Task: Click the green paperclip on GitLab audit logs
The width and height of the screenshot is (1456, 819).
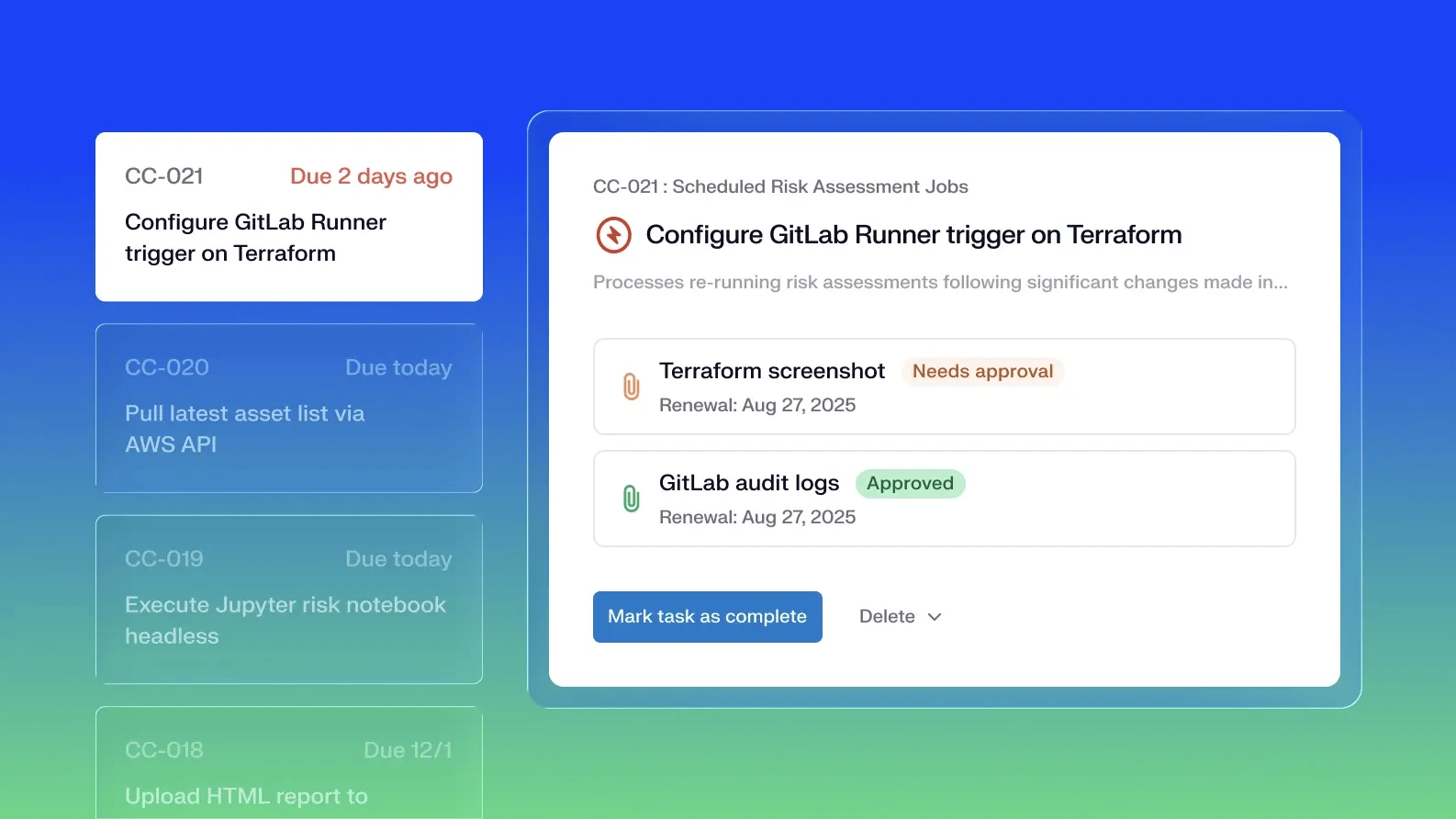Action: point(631,499)
